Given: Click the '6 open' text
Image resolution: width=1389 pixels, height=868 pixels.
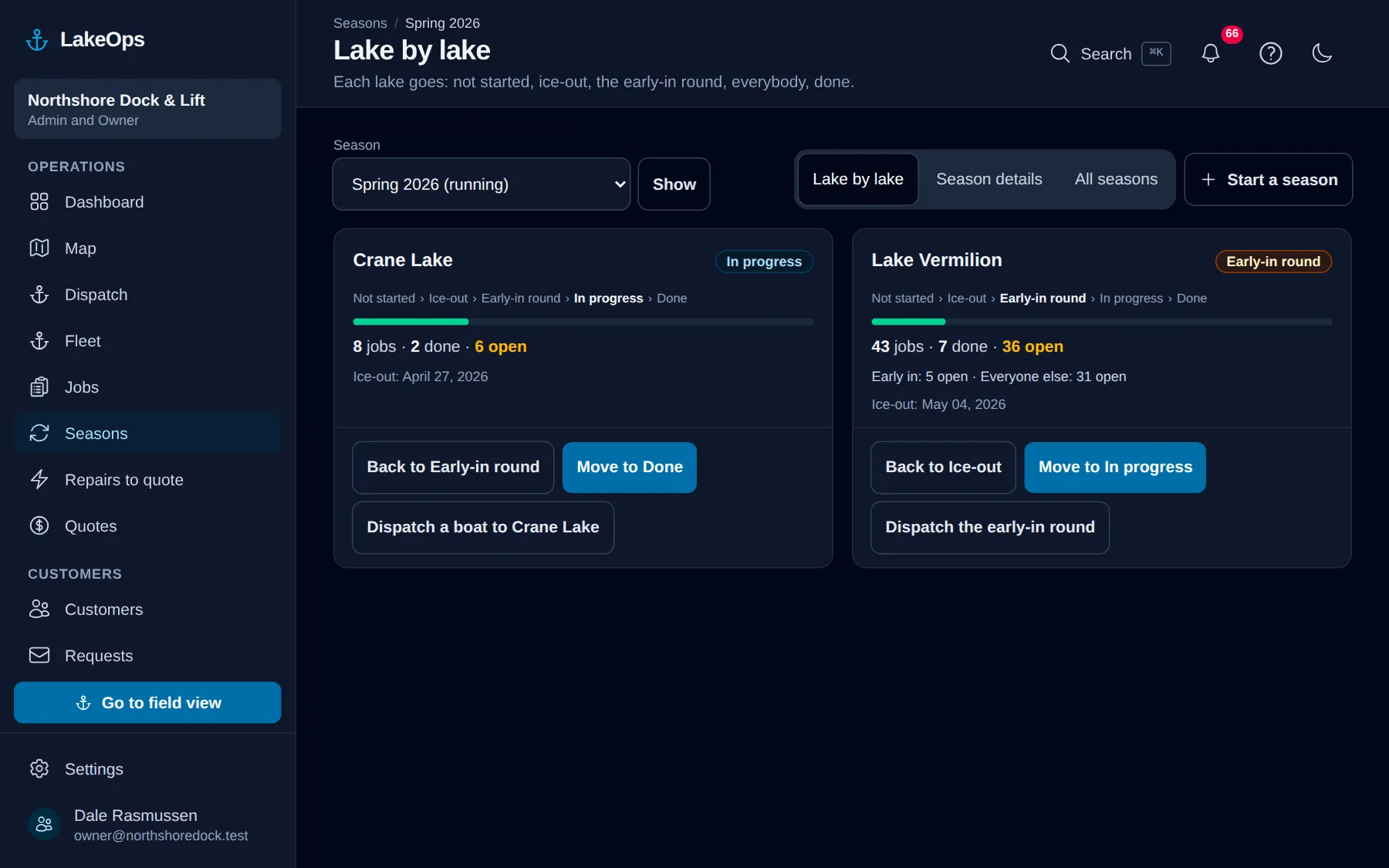Looking at the screenshot, I should tap(501, 347).
